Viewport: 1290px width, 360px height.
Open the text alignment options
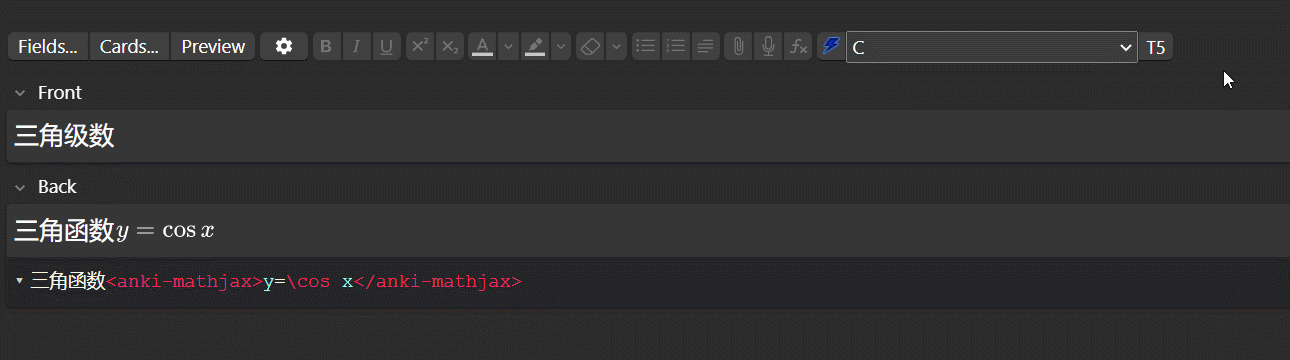pos(706,46)
